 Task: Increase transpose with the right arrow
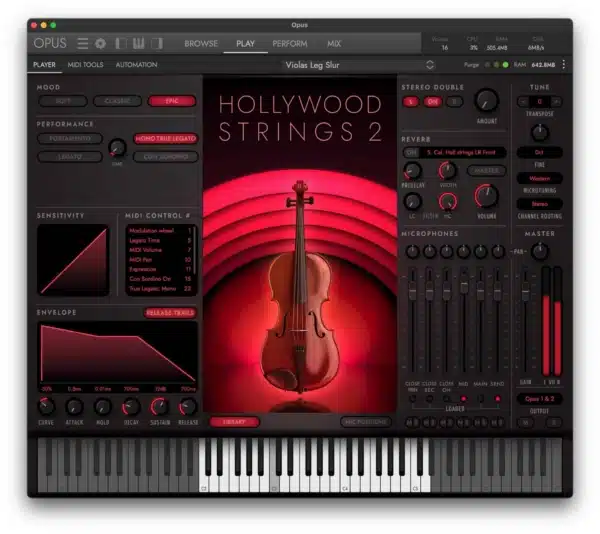click(556, 101)
